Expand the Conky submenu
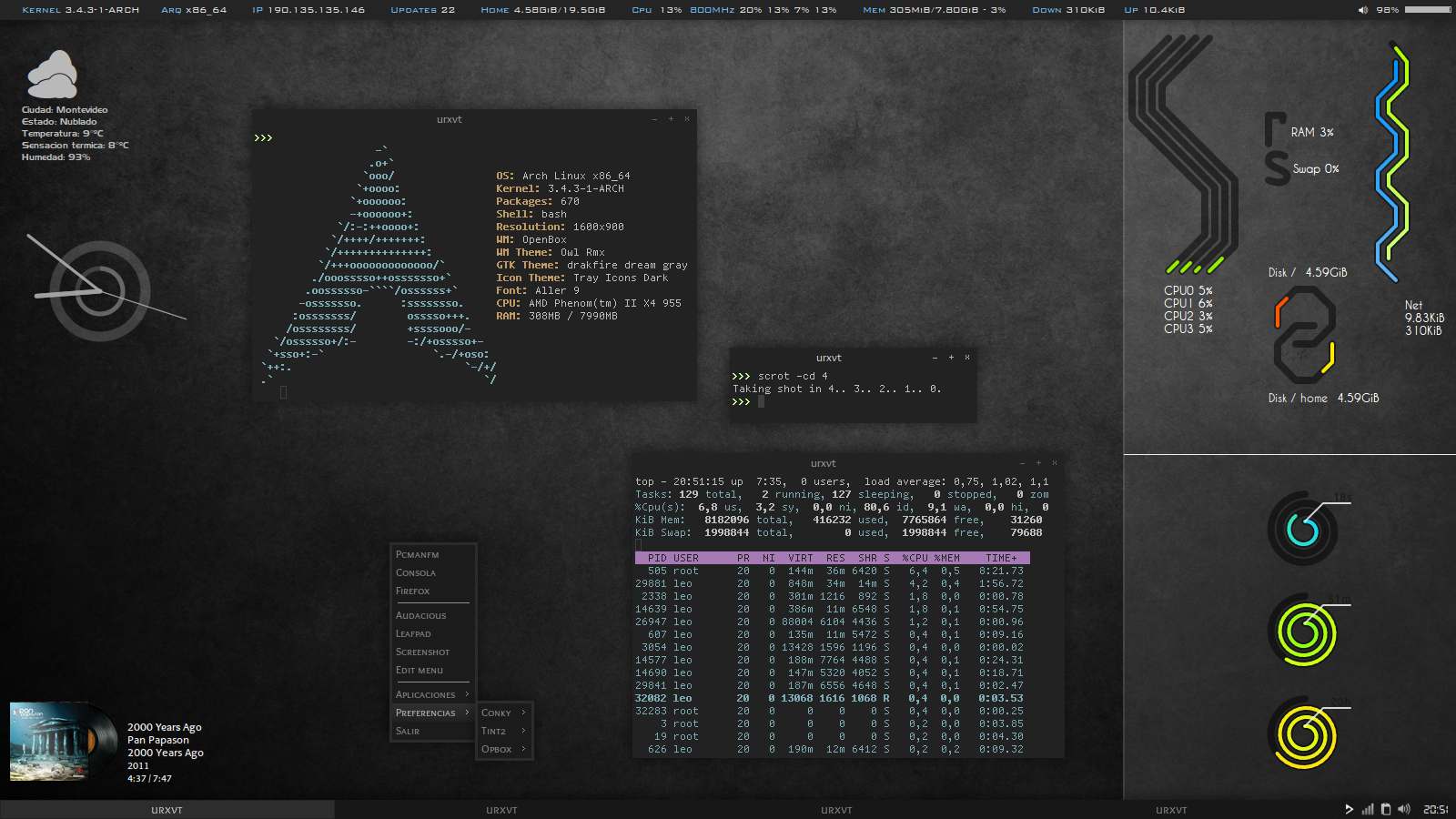The width and height of the screenshot is (1456, 819). [x=503, y=713]
